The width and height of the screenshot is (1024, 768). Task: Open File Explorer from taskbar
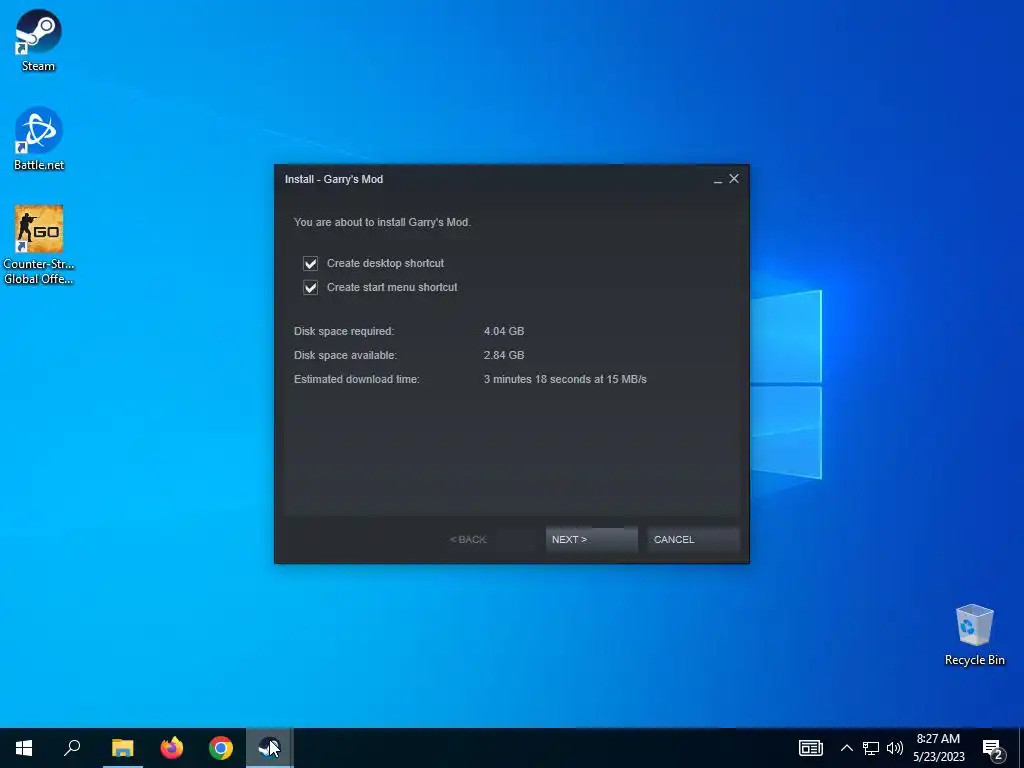(122, 748)
